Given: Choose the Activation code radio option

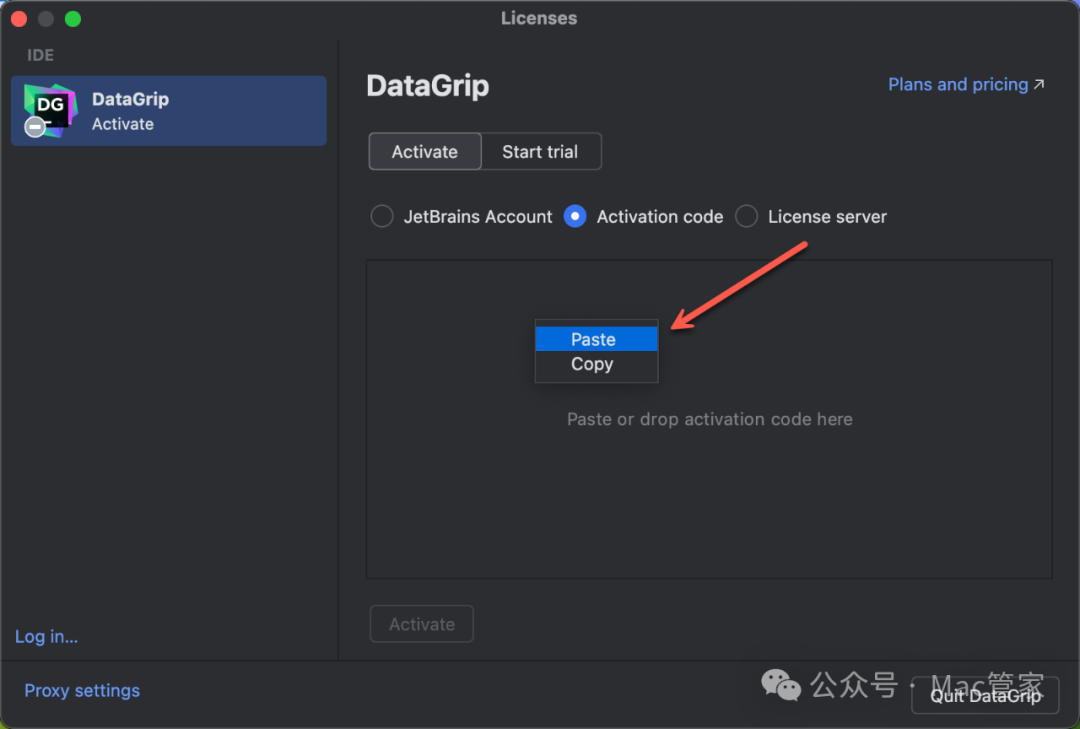Looking at the screenshot, I should coord(575,217).
